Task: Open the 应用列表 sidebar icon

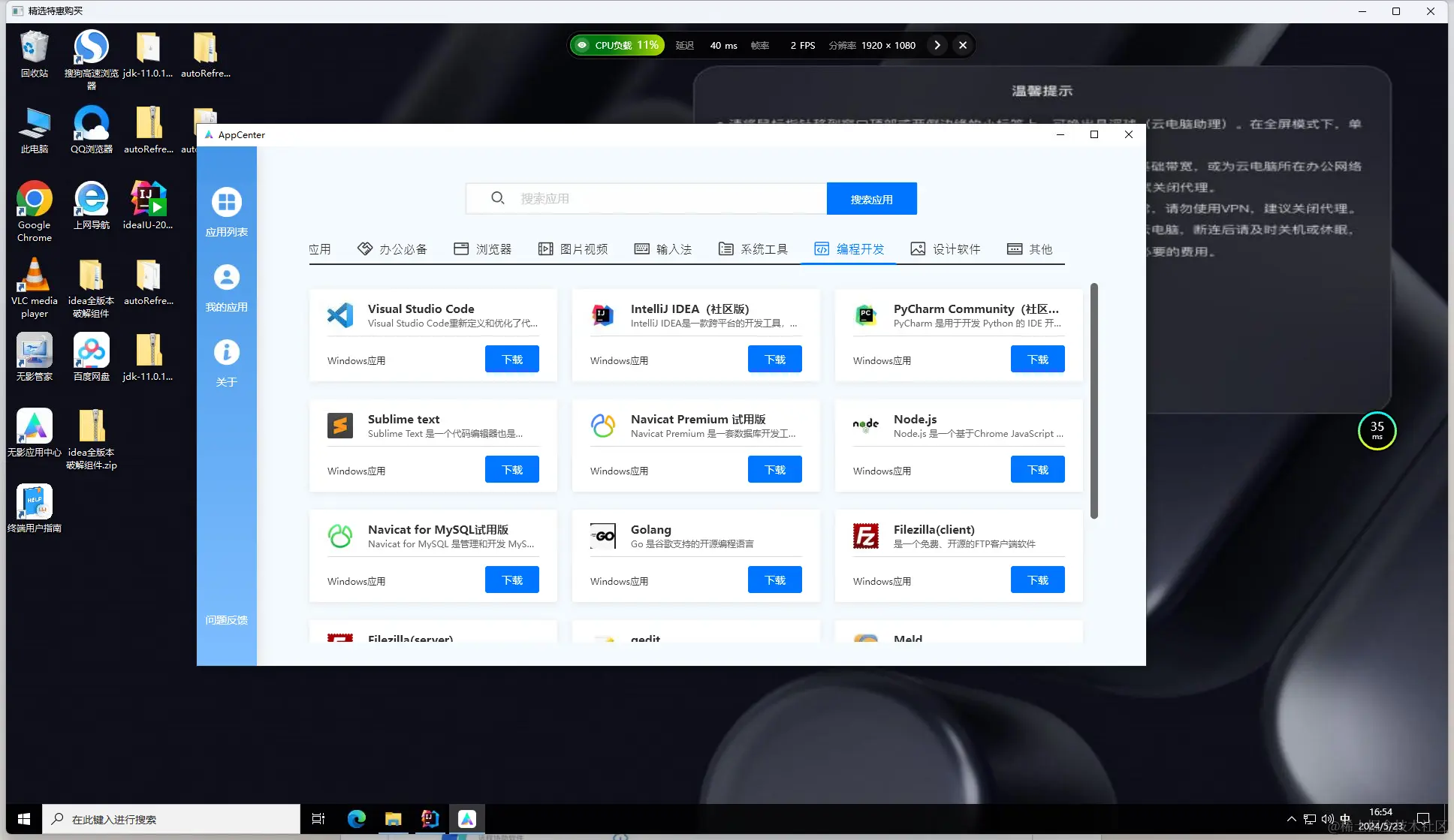Action: pyautogui.click(x=226, y=202)
